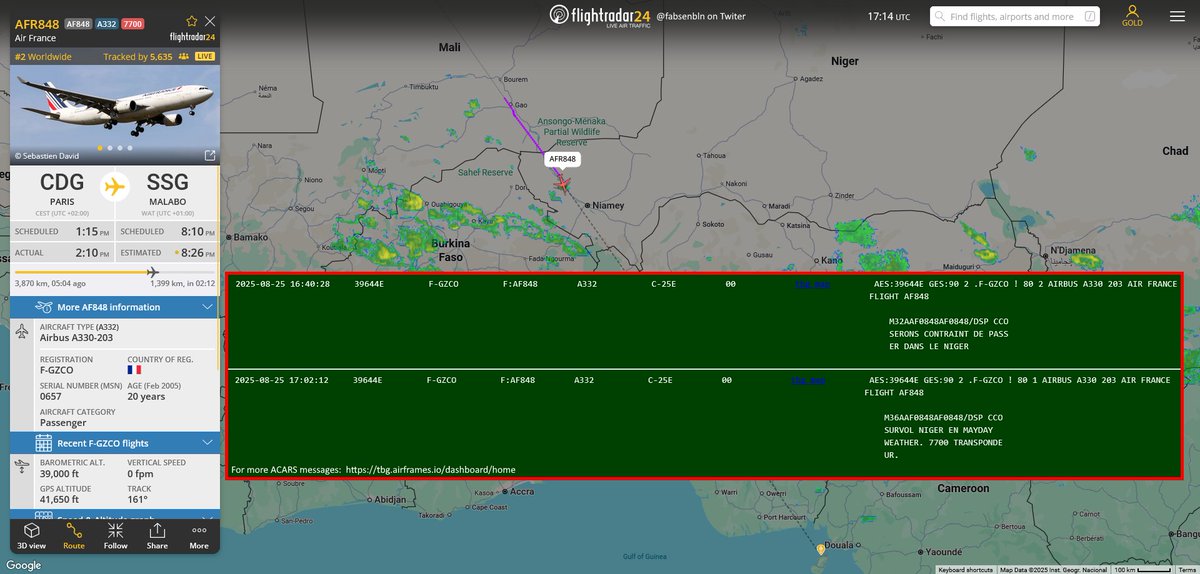Click the LIVE indicator badge
The width and height of the screenshot is (1200, 574).
(x=205, y=57)
